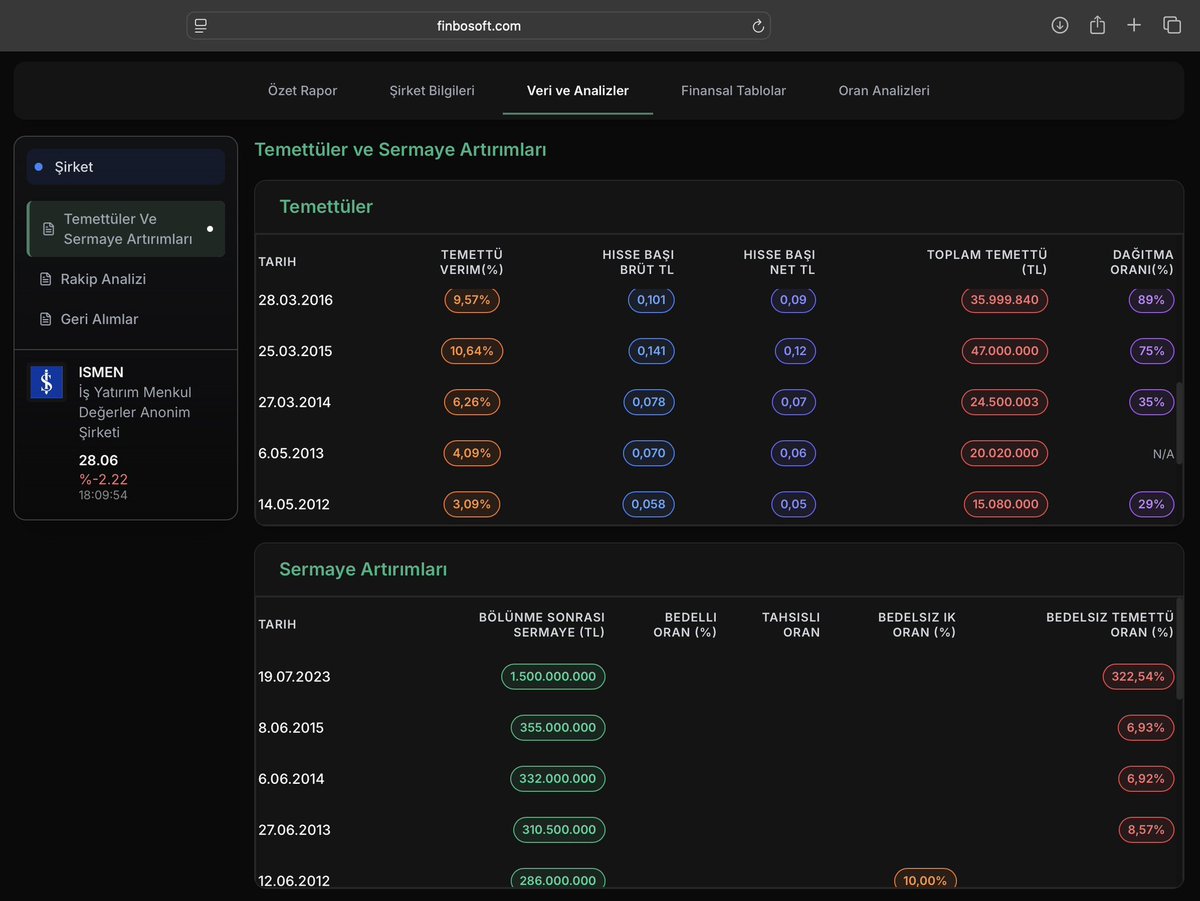Open the Şirket Bilgileri tab
The height and width of the screenshot is (901, 1200).
tap(432, 90)
